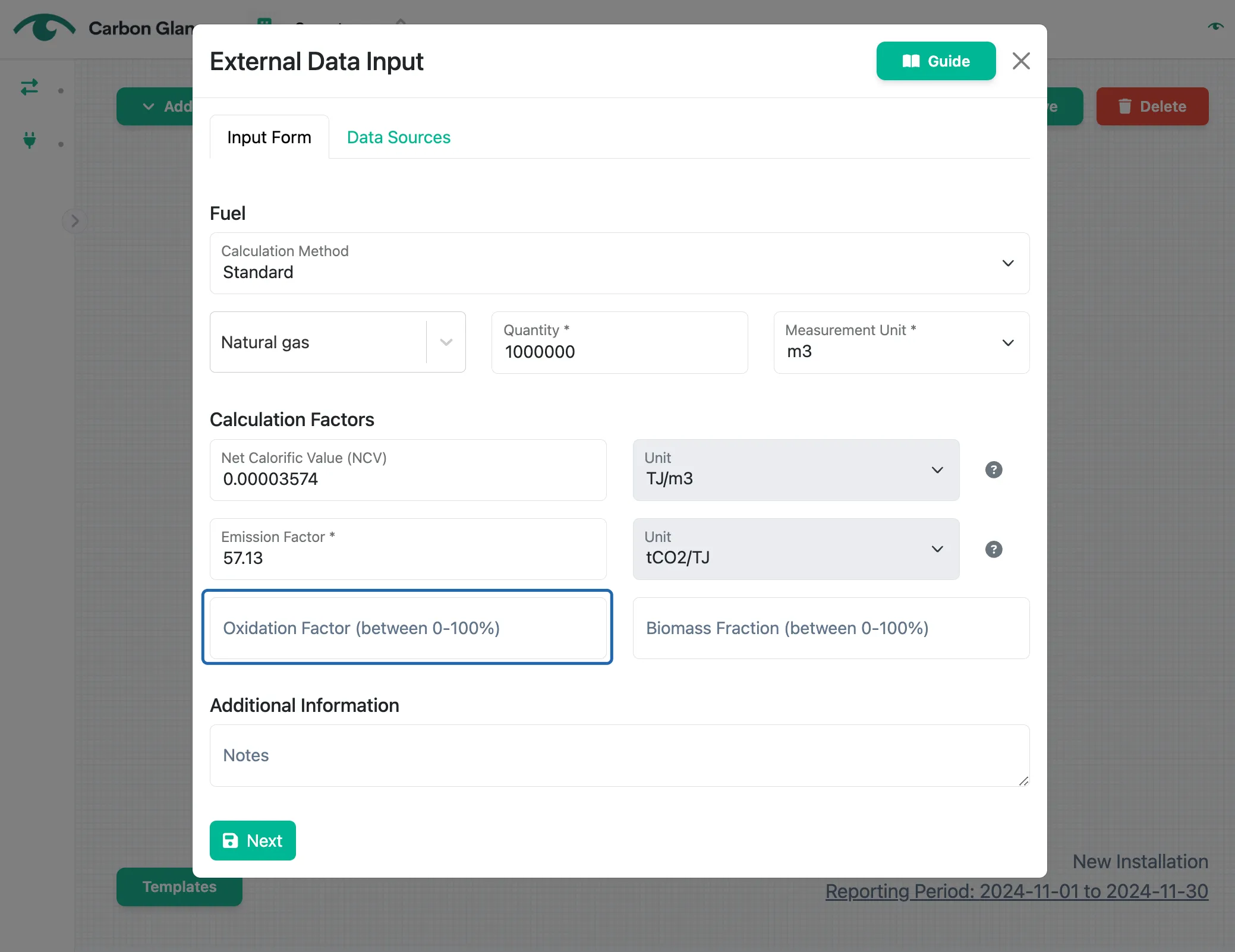Screen dimensions: 1235x952
Task: Edit the Emission Factor field
Action: coord(408,549)
